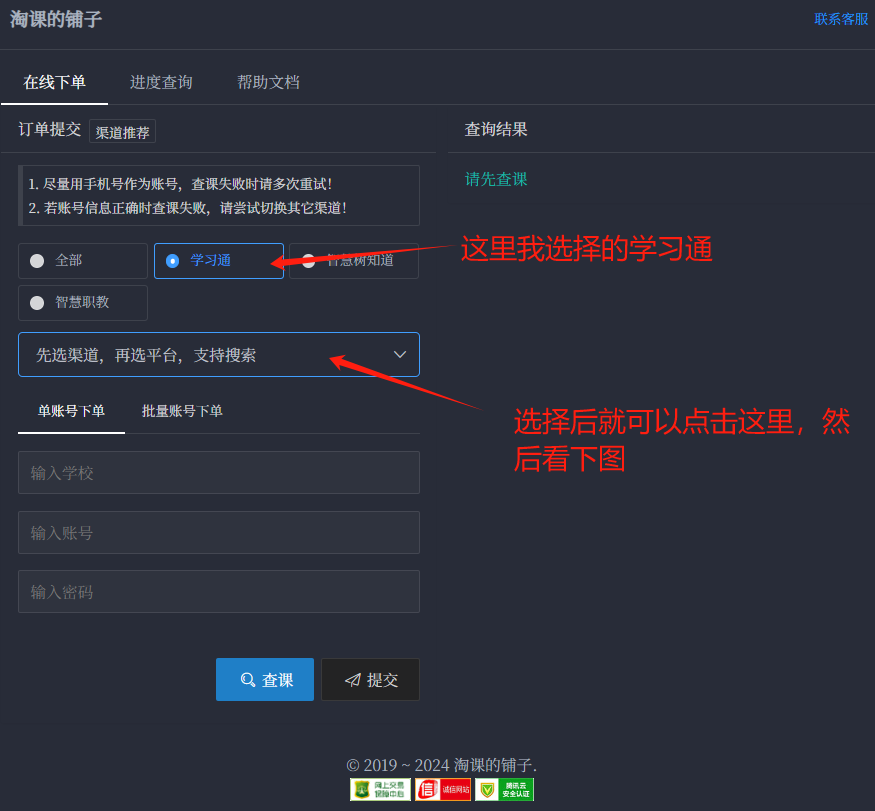
Task: Expand the platform selection combo box
Action: pyautogui.click(x=218, y=354)
